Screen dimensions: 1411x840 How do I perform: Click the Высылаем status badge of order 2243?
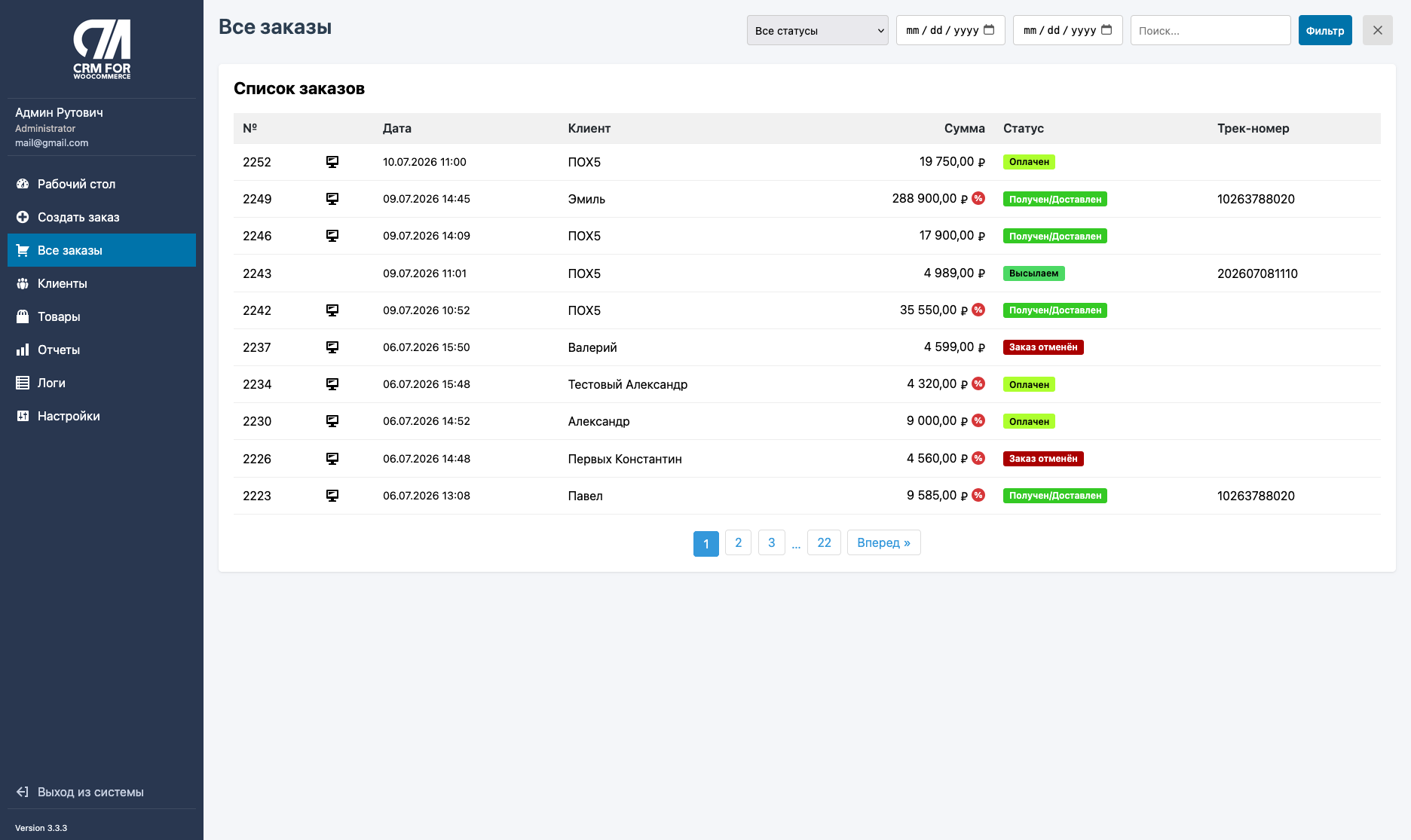pos(1034,273)
